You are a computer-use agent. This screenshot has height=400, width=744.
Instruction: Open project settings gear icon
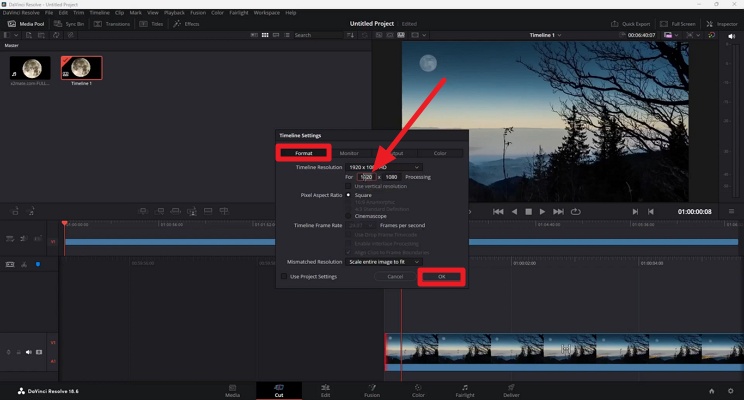[x=731, y=391]
